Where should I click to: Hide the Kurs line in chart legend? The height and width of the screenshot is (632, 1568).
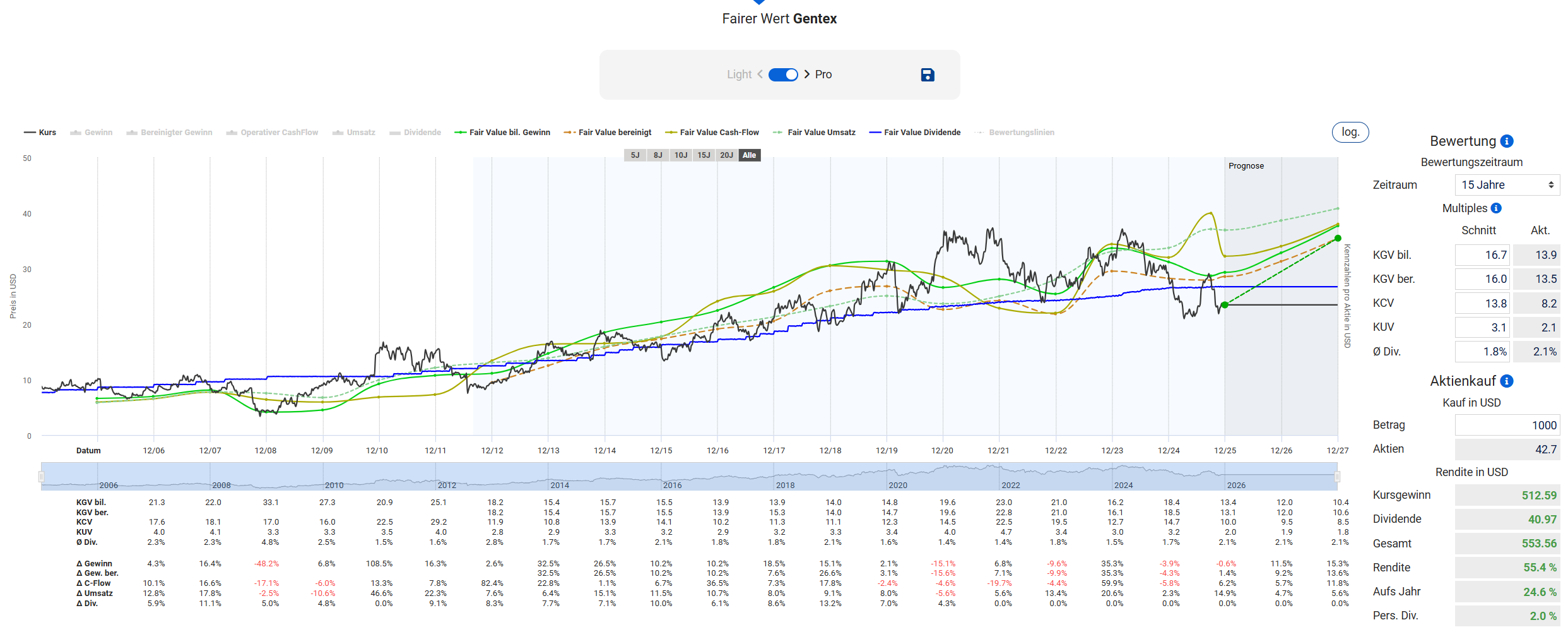click(40, 133)
